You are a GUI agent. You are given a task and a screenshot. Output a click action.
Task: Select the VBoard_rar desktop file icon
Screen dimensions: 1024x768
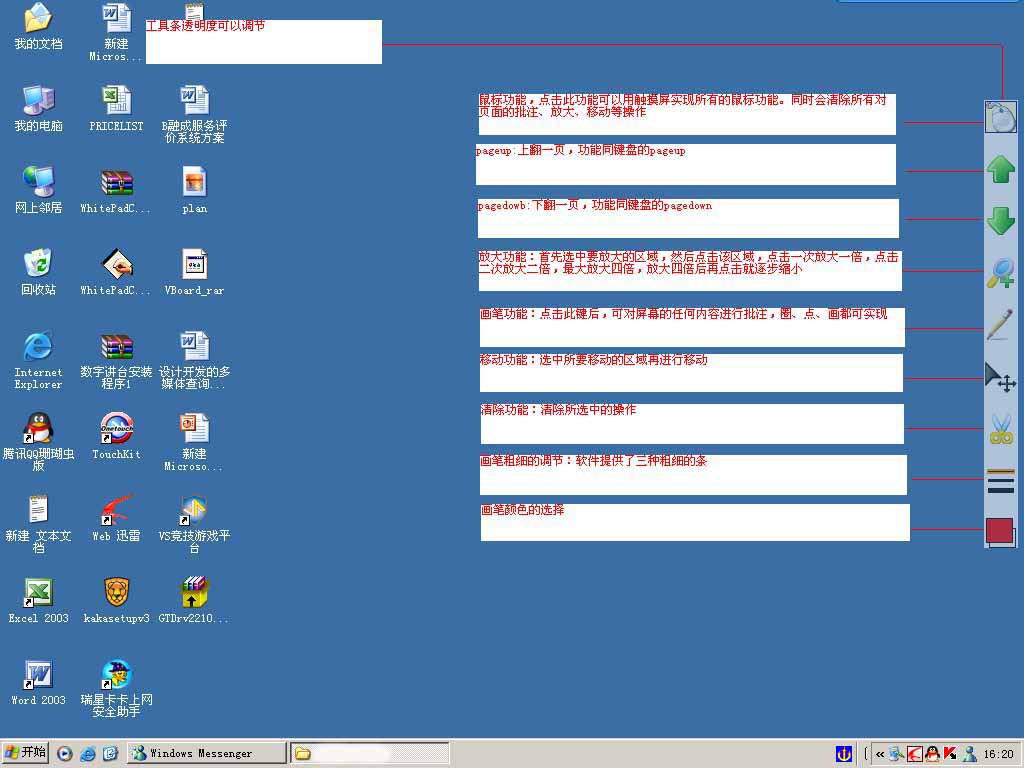194,265
